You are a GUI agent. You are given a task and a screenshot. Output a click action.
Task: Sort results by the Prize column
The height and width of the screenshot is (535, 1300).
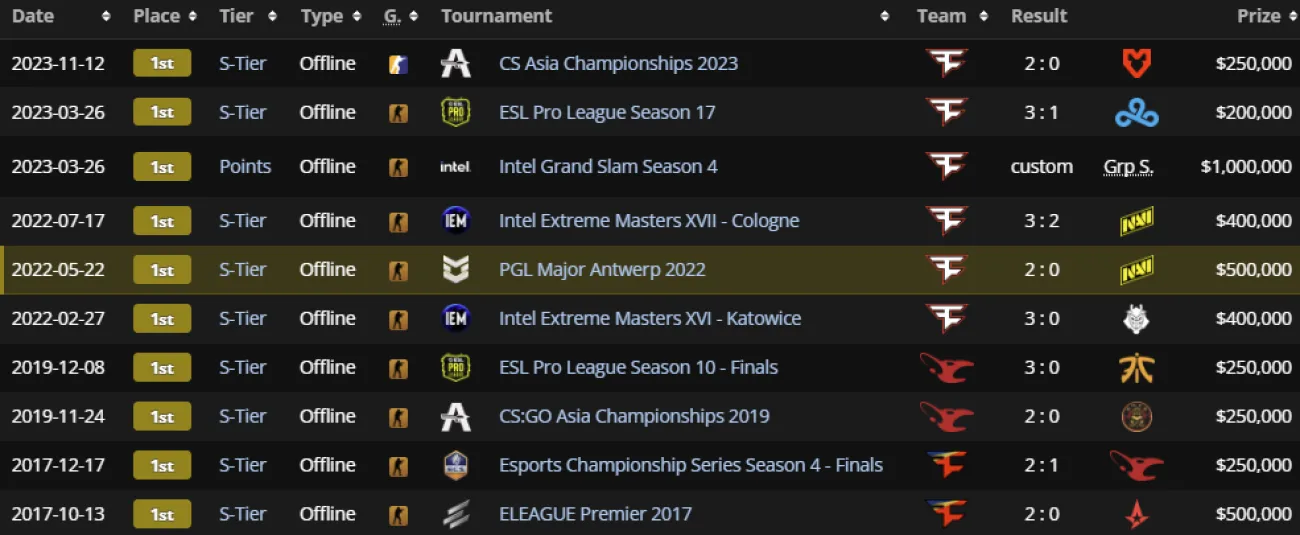click(1258, 16)
